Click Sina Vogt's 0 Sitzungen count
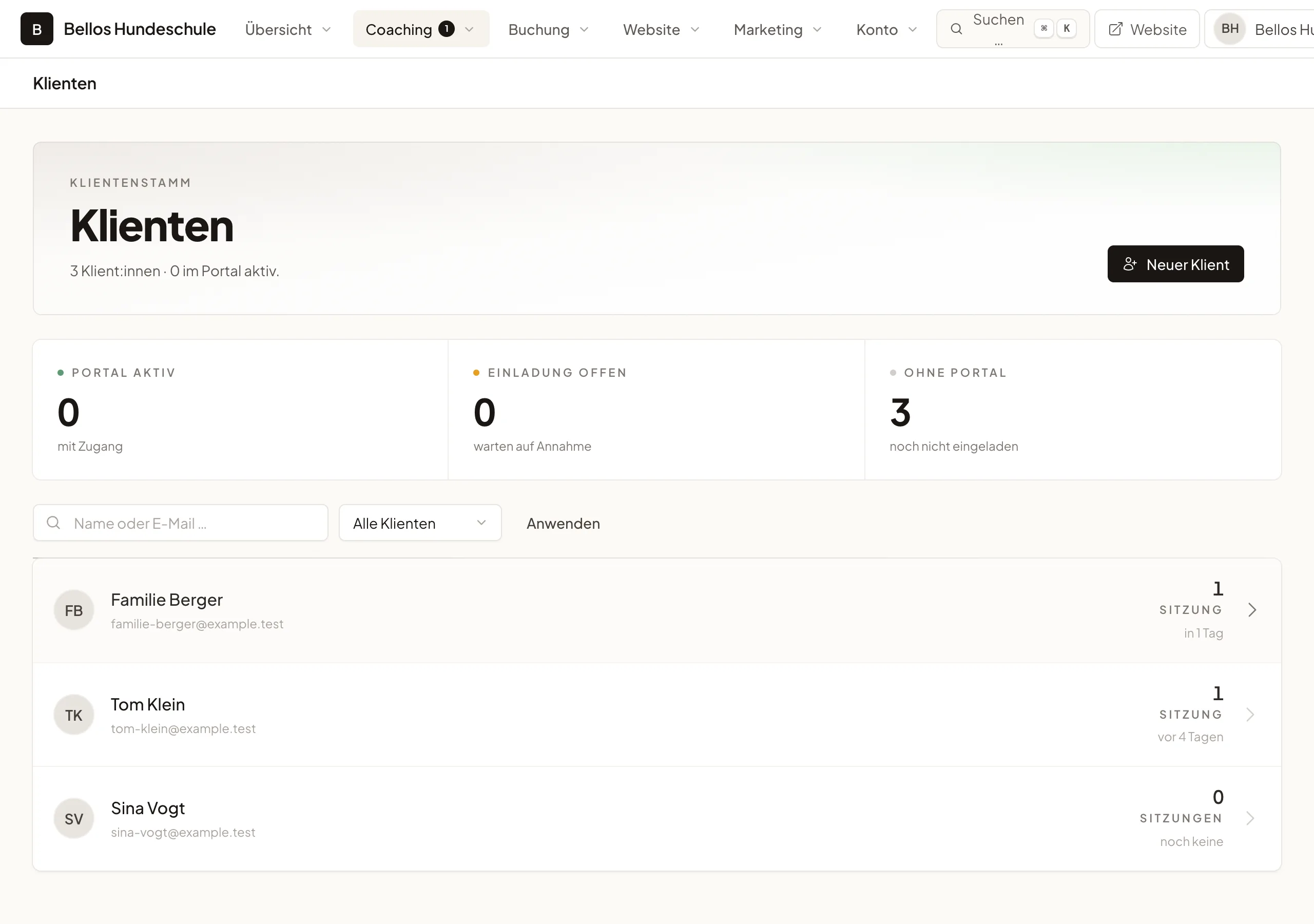The height and width of the screenshot is (924, 1314). [1218, 797]
